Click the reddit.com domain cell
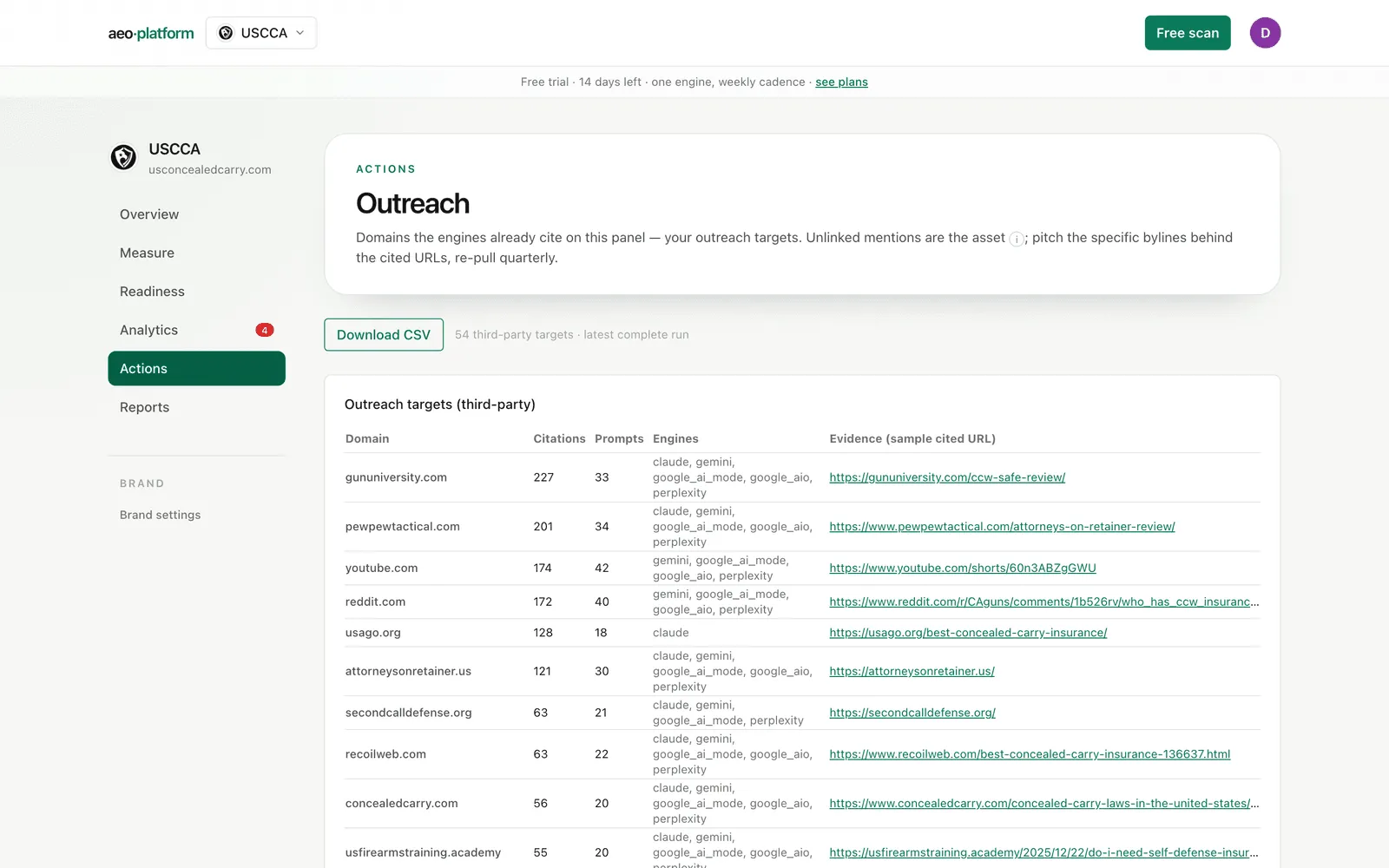Viewport: 1389px width, 868px height. (375, 602)
